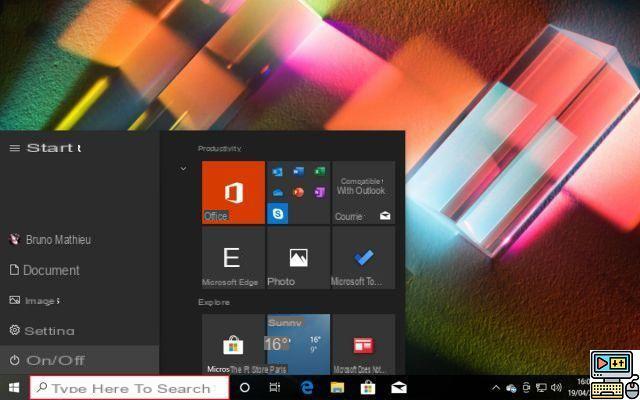Click the Windows Start button
The image size is (640, 400).
[x=14, y=388]
